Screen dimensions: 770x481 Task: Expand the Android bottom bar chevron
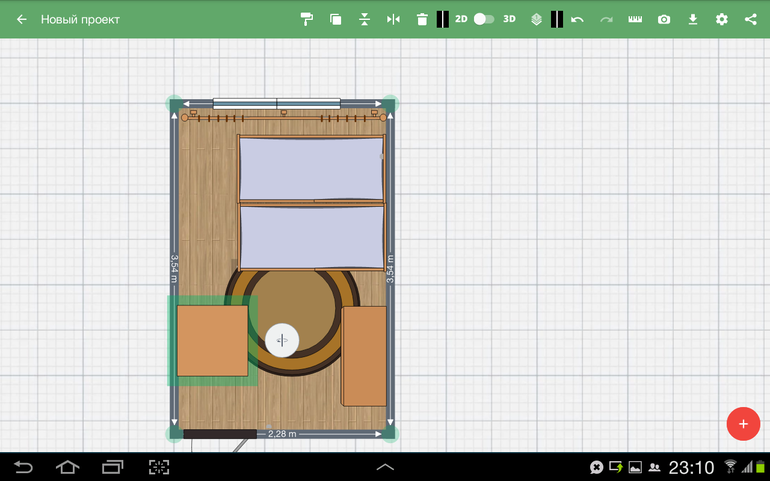[385, 467]
